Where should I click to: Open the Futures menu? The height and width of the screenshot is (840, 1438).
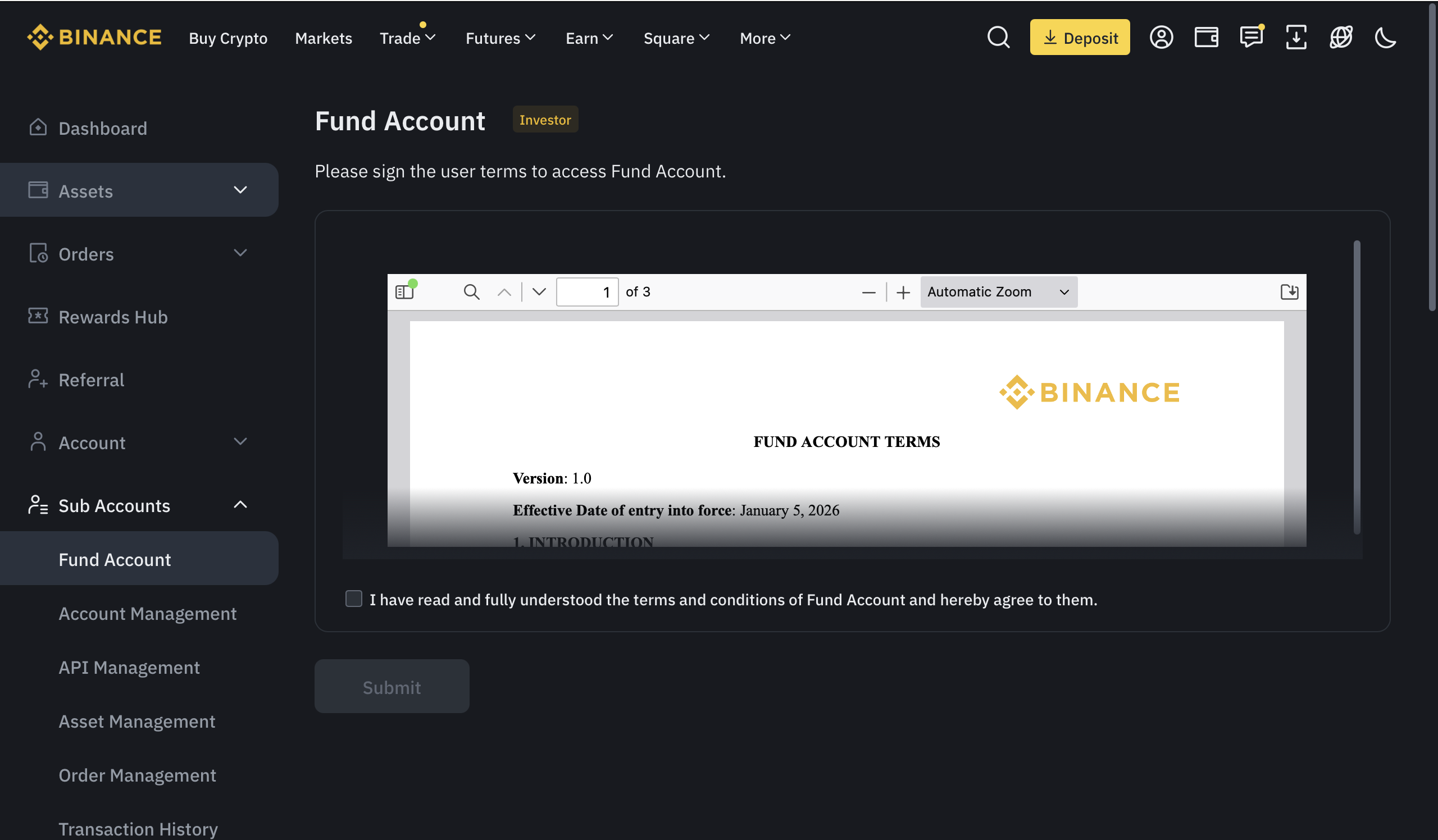(500, 38)
